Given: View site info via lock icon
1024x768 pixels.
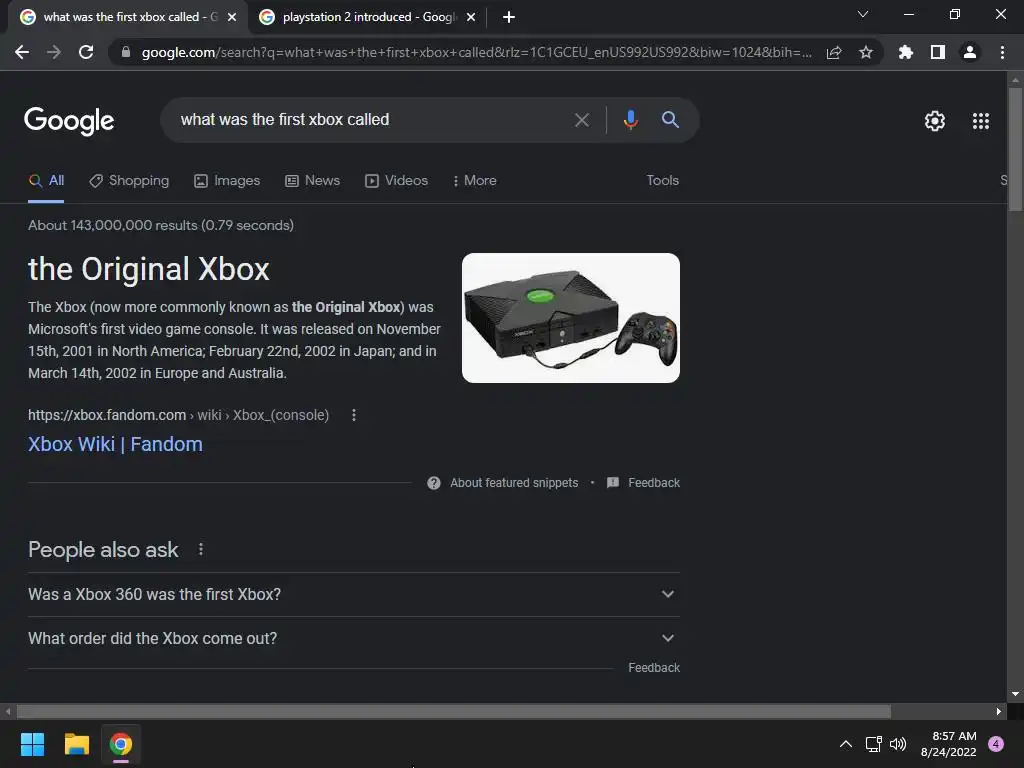Looking at the screenshot, I should click(126, 52).
